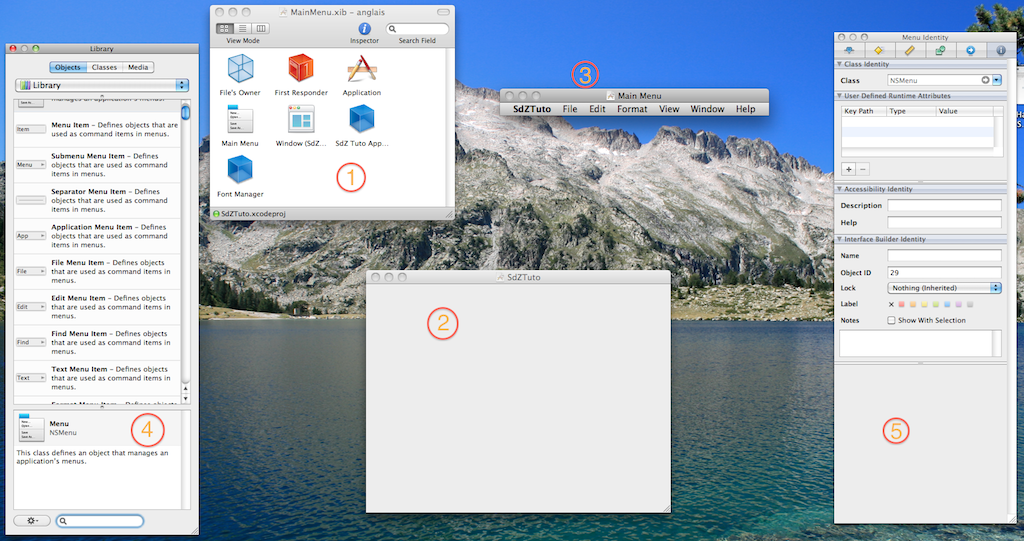This screenshot has height=541, width=1024.
Task: Open the SdZTuto menu in Main Menu
Action: pyautogui.click(x=532, y=109)
